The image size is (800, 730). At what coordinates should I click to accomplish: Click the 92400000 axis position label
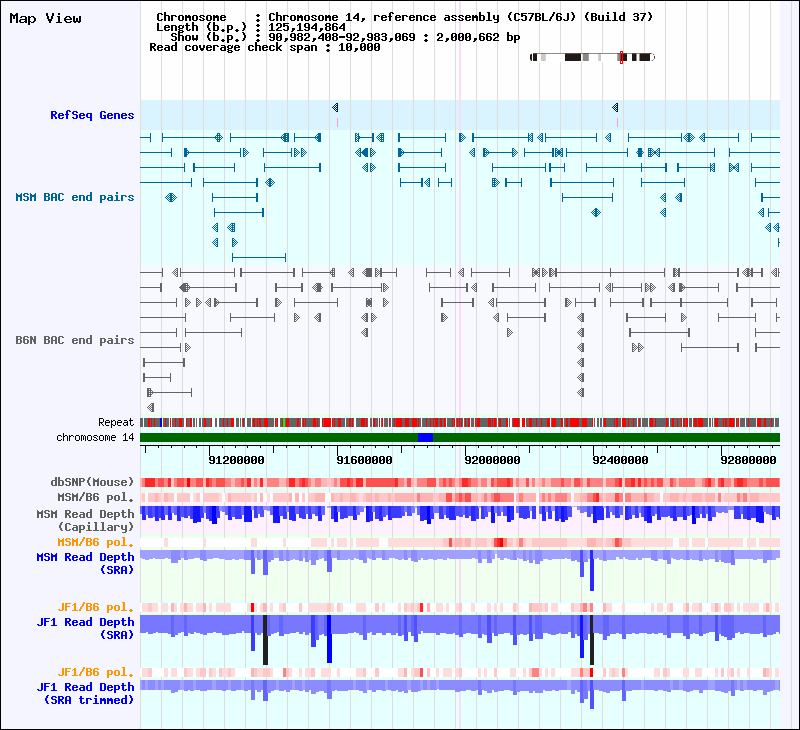620,460
